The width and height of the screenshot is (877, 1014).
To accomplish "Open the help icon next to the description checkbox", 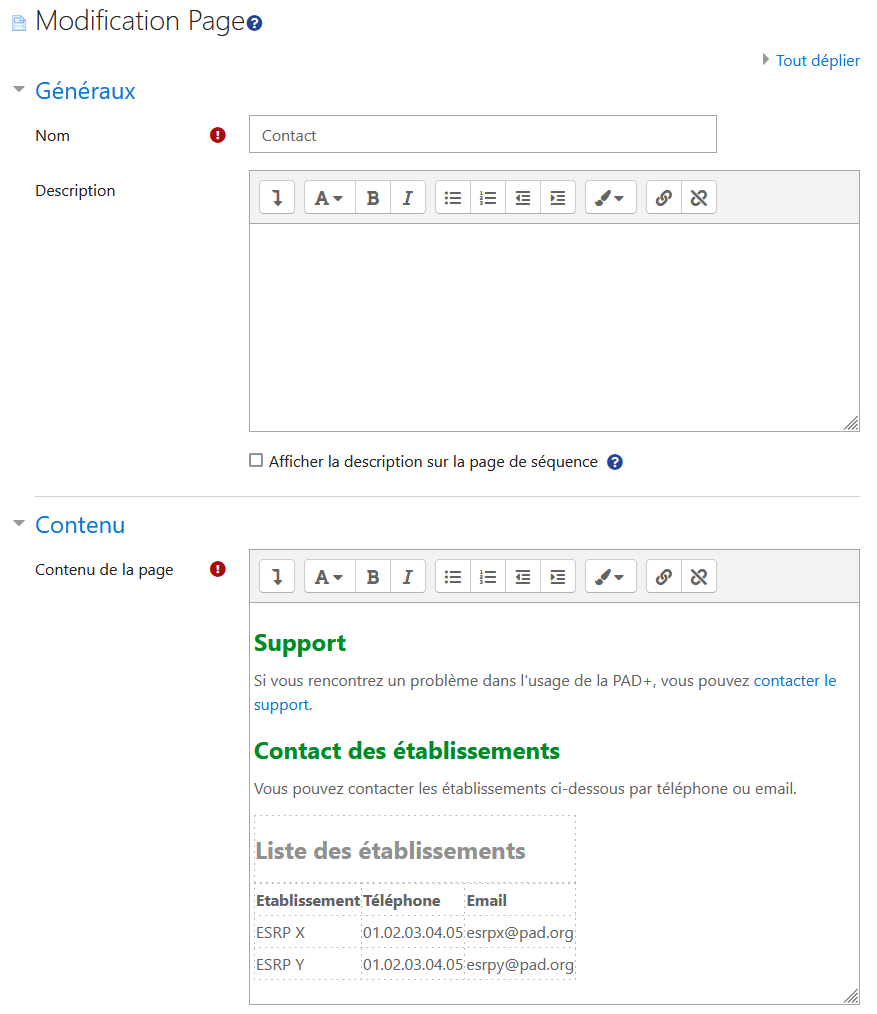I will (615, 461).
